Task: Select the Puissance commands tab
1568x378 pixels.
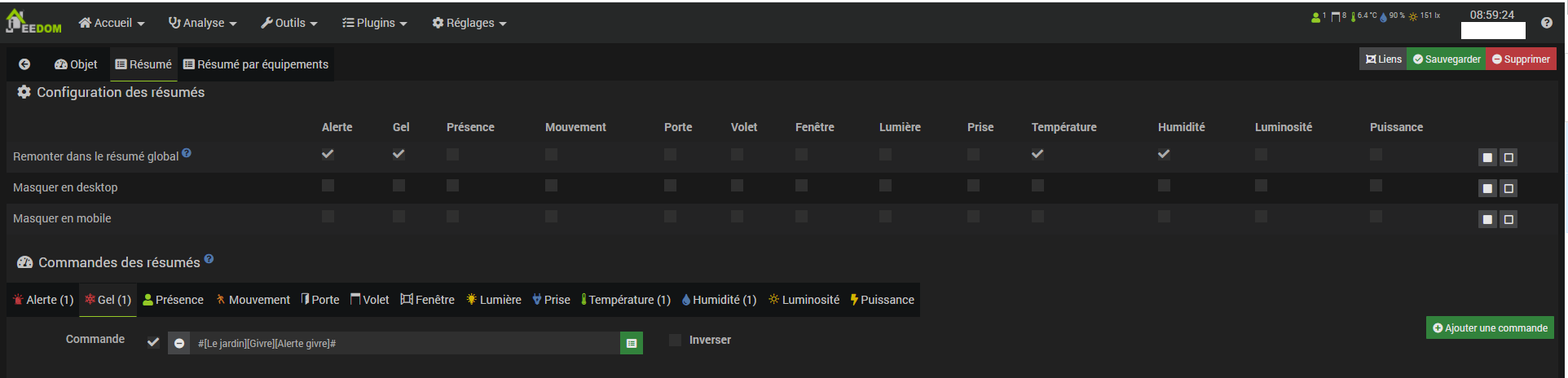Action: (x=882, y=300)
